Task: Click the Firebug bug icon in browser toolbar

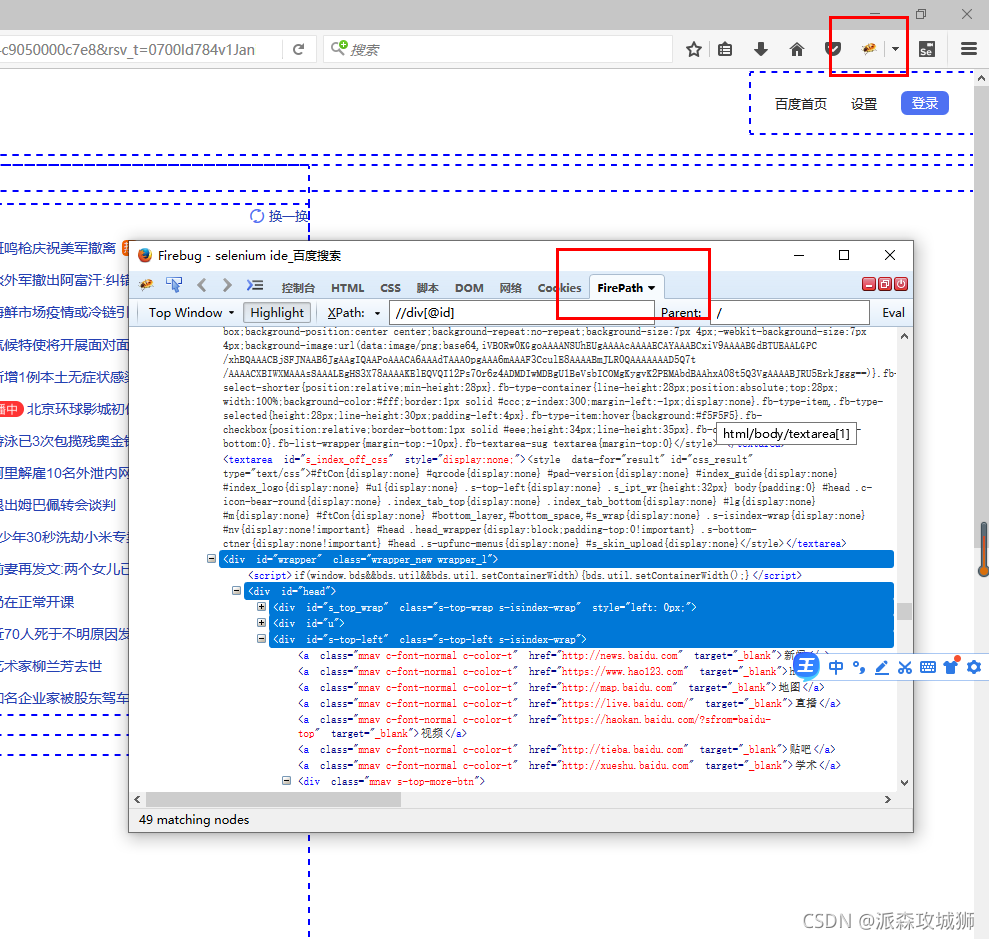Action: coord(870,49)
